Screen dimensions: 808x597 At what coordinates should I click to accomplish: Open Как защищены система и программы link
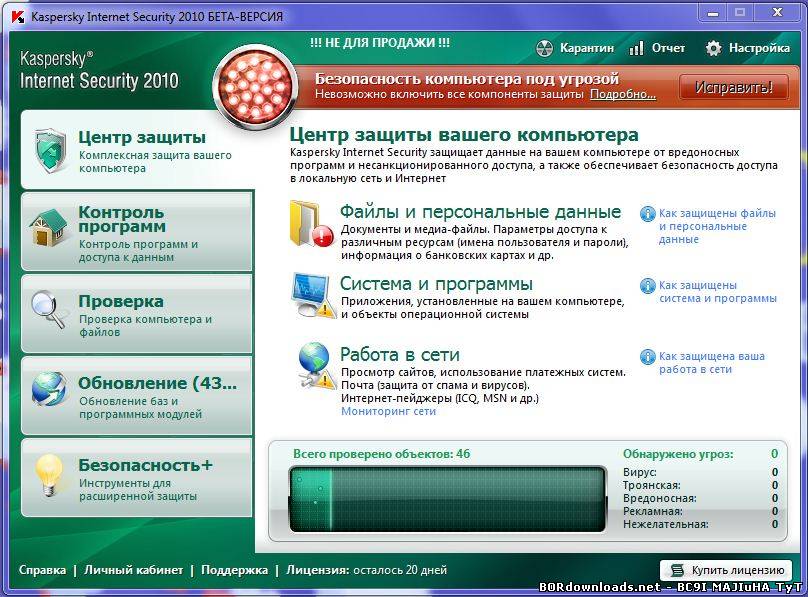click(718, 292)
